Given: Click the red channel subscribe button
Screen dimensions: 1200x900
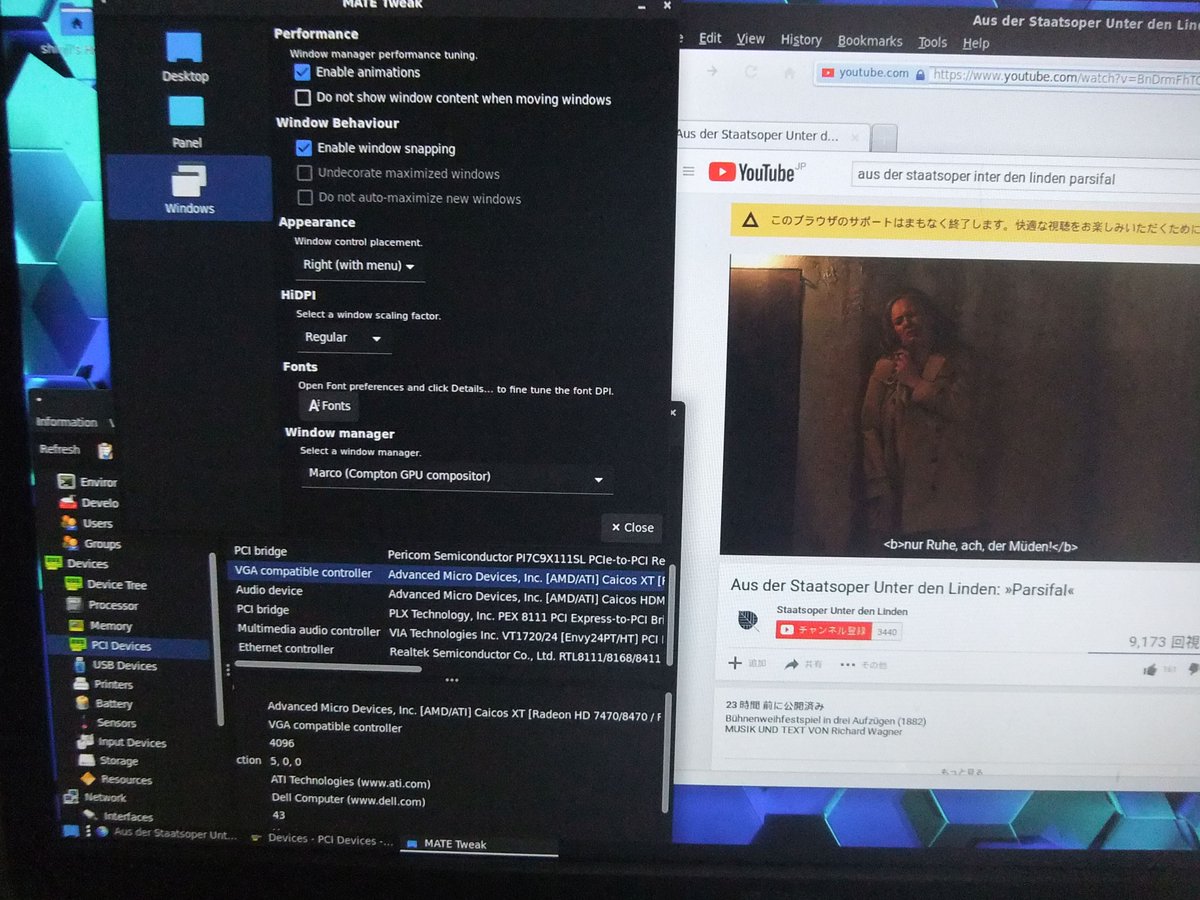Looking at the screenshot, I should [825, 630].
